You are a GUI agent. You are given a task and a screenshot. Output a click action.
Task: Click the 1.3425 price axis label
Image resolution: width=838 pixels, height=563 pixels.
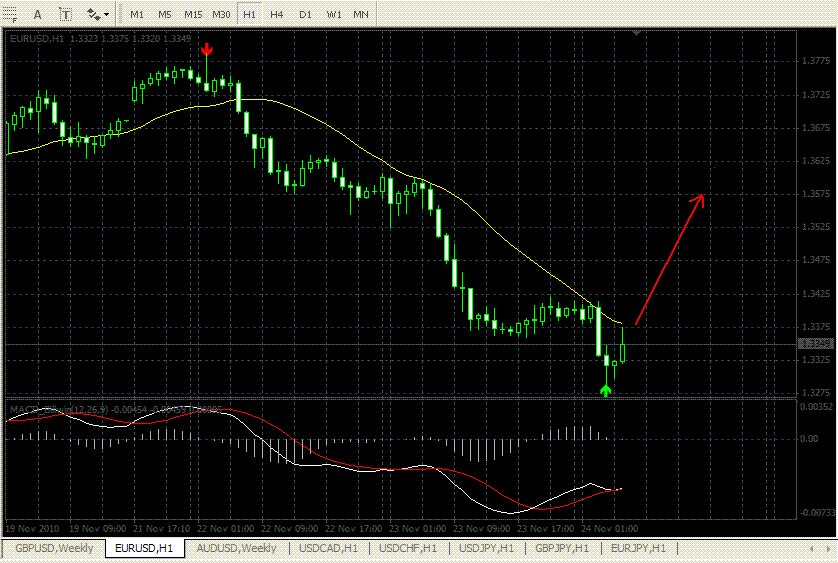point(816,294)
